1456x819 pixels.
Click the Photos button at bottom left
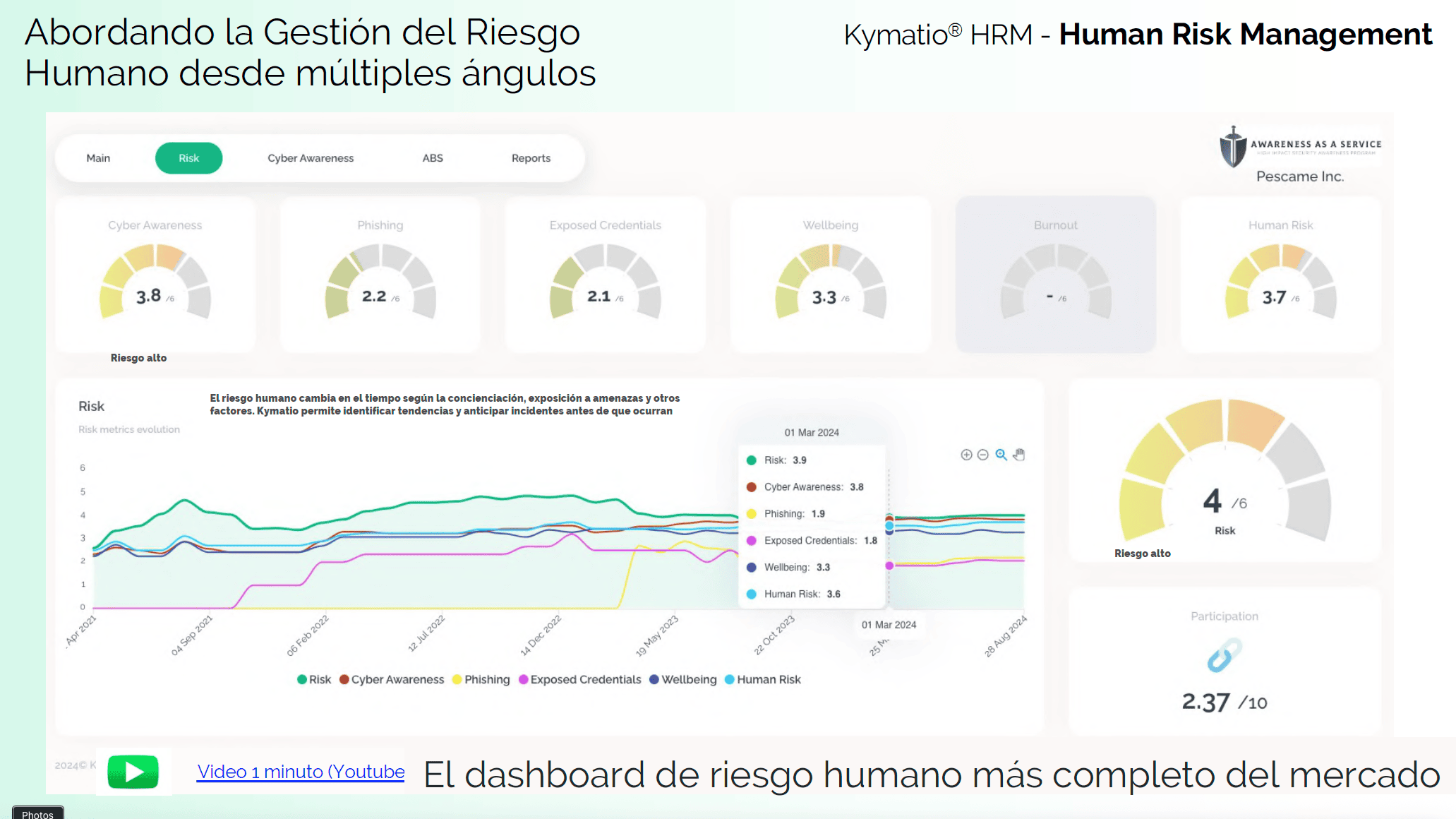pyautogui.click(x=37, y=813)
